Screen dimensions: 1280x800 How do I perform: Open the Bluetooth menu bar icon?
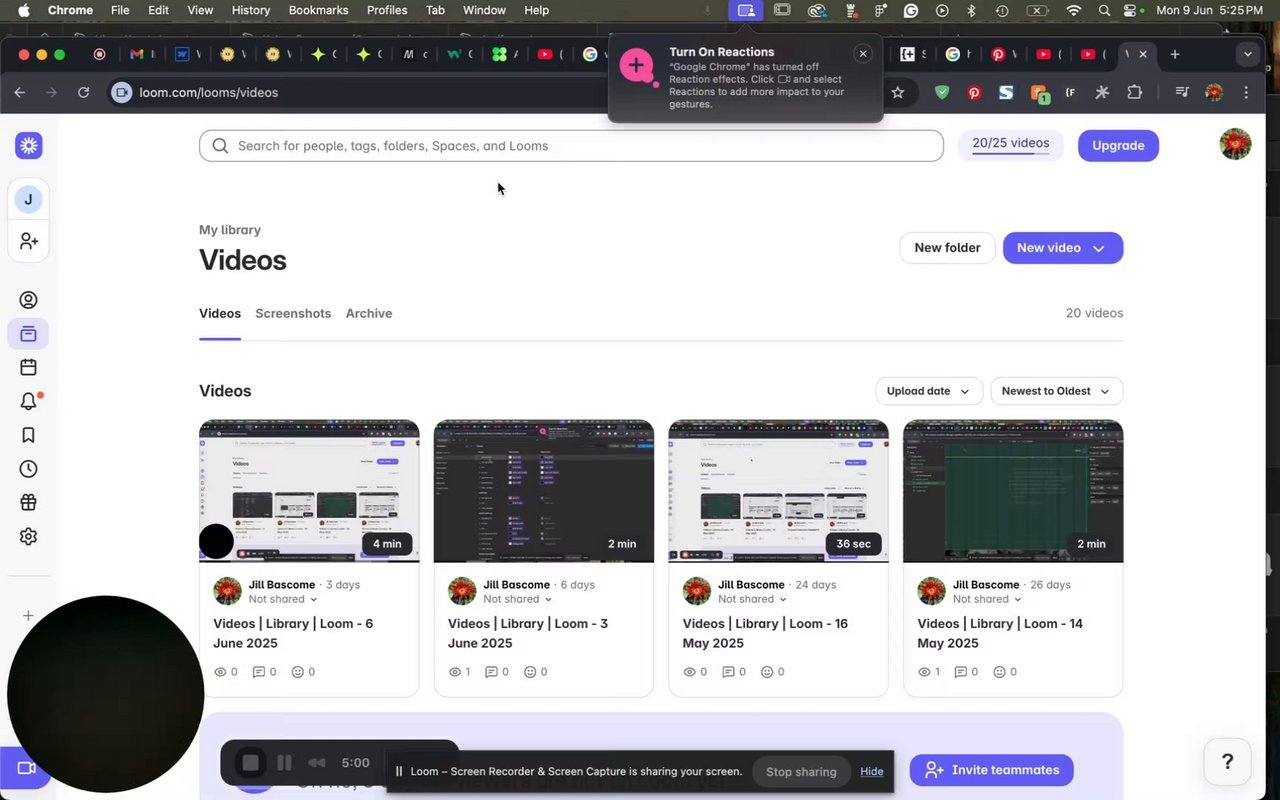[971, 10]
